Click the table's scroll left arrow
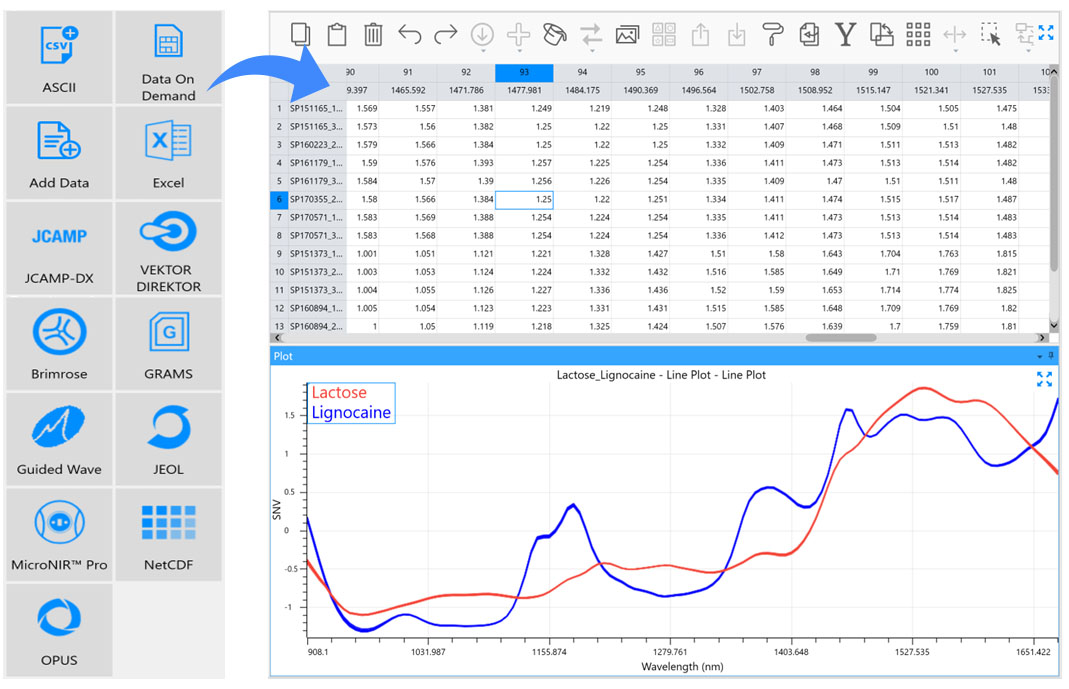 (x=277, y=337)
